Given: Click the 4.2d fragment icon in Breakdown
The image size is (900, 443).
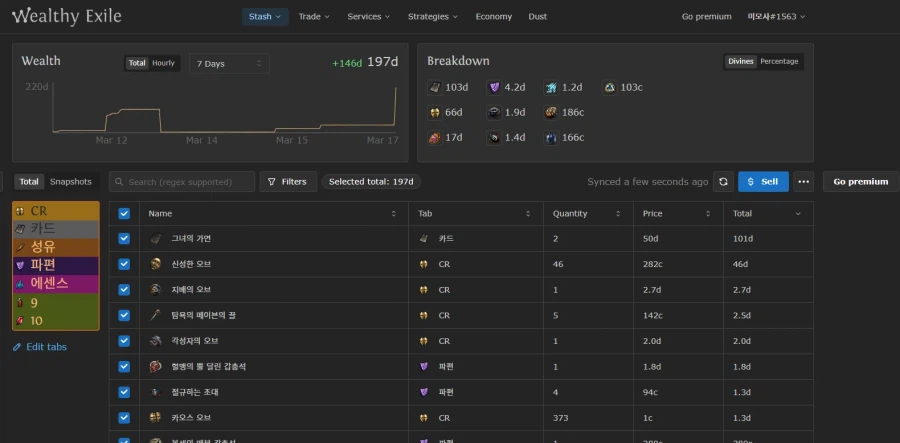Looking at the screenshot, I should [494, 88].
